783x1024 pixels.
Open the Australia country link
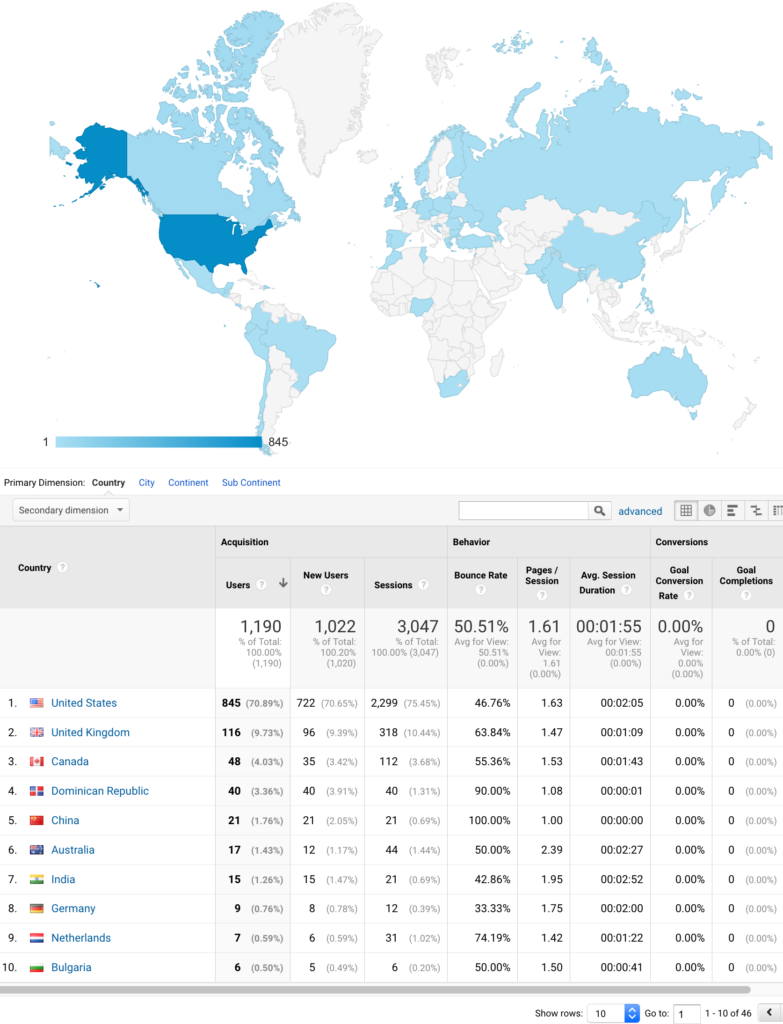[x=72, y=850]
